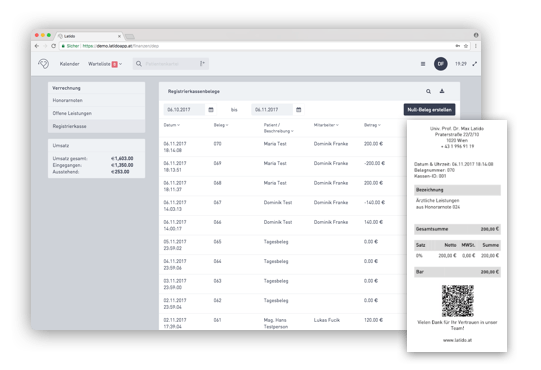
Task: Sort by the Mitarbeiter column header
Action: [326, 125]
